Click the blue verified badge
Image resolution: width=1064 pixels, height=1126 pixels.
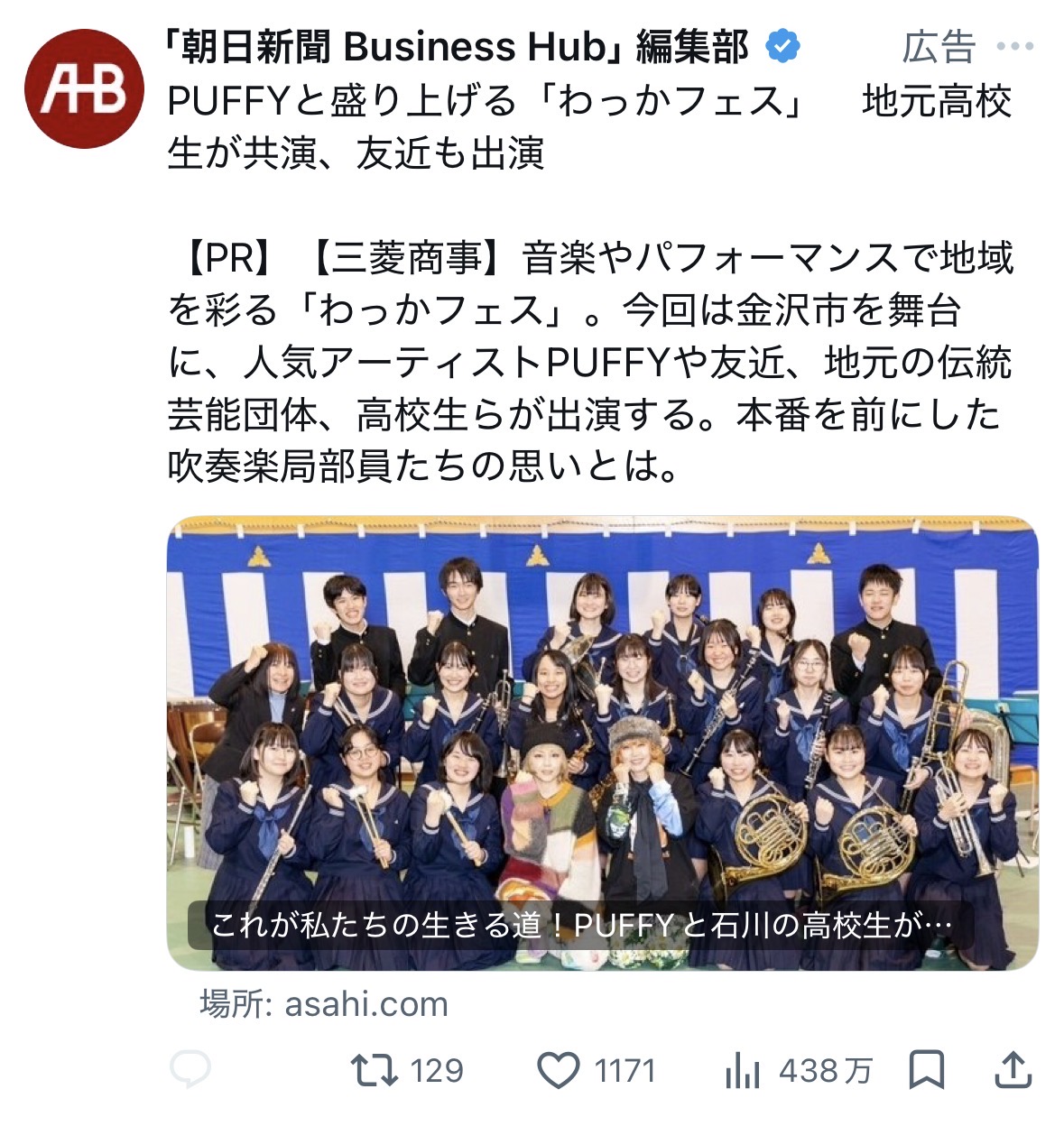[782, 46]
